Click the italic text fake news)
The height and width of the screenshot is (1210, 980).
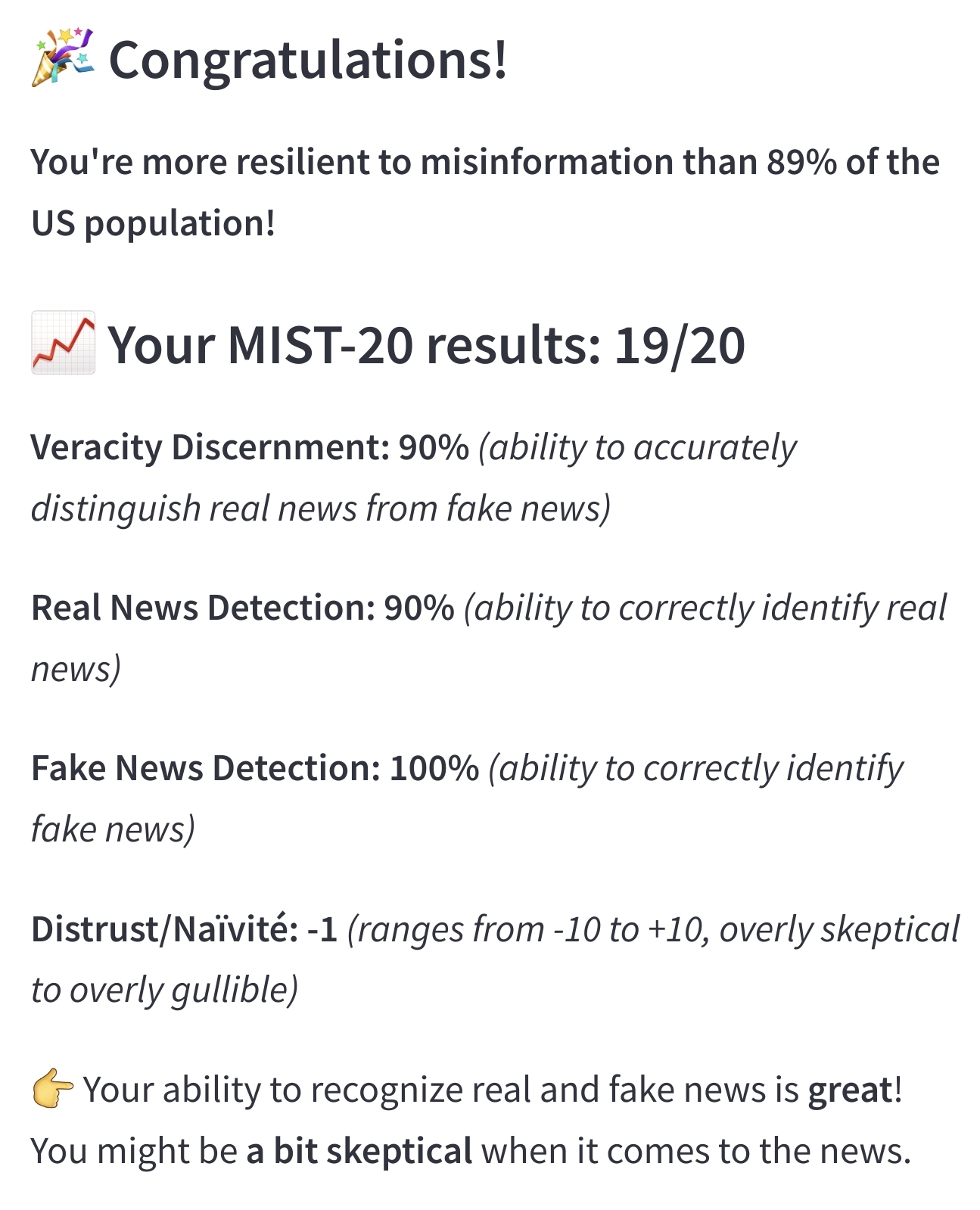click(114, 829)
